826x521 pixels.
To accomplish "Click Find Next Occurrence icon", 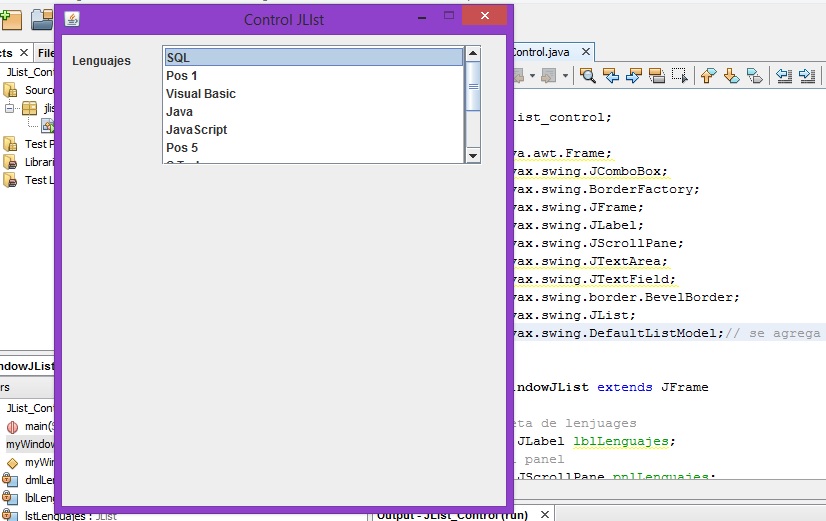I will tap(633, 76).
